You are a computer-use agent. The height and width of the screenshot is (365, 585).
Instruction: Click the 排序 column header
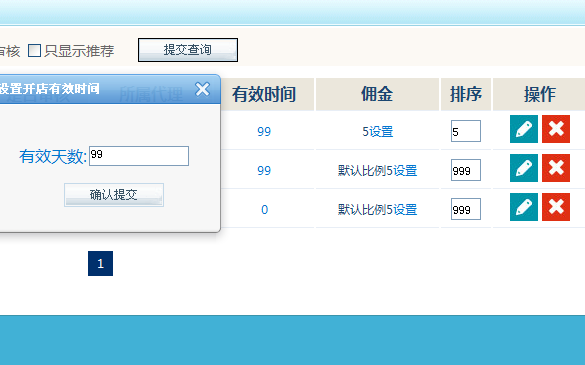pos(466,94)
